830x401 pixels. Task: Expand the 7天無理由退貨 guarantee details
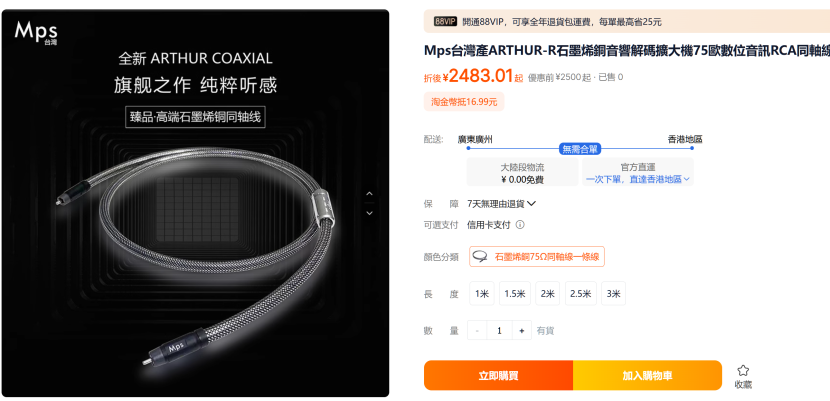pyautogui.click(x=531, y=204)
